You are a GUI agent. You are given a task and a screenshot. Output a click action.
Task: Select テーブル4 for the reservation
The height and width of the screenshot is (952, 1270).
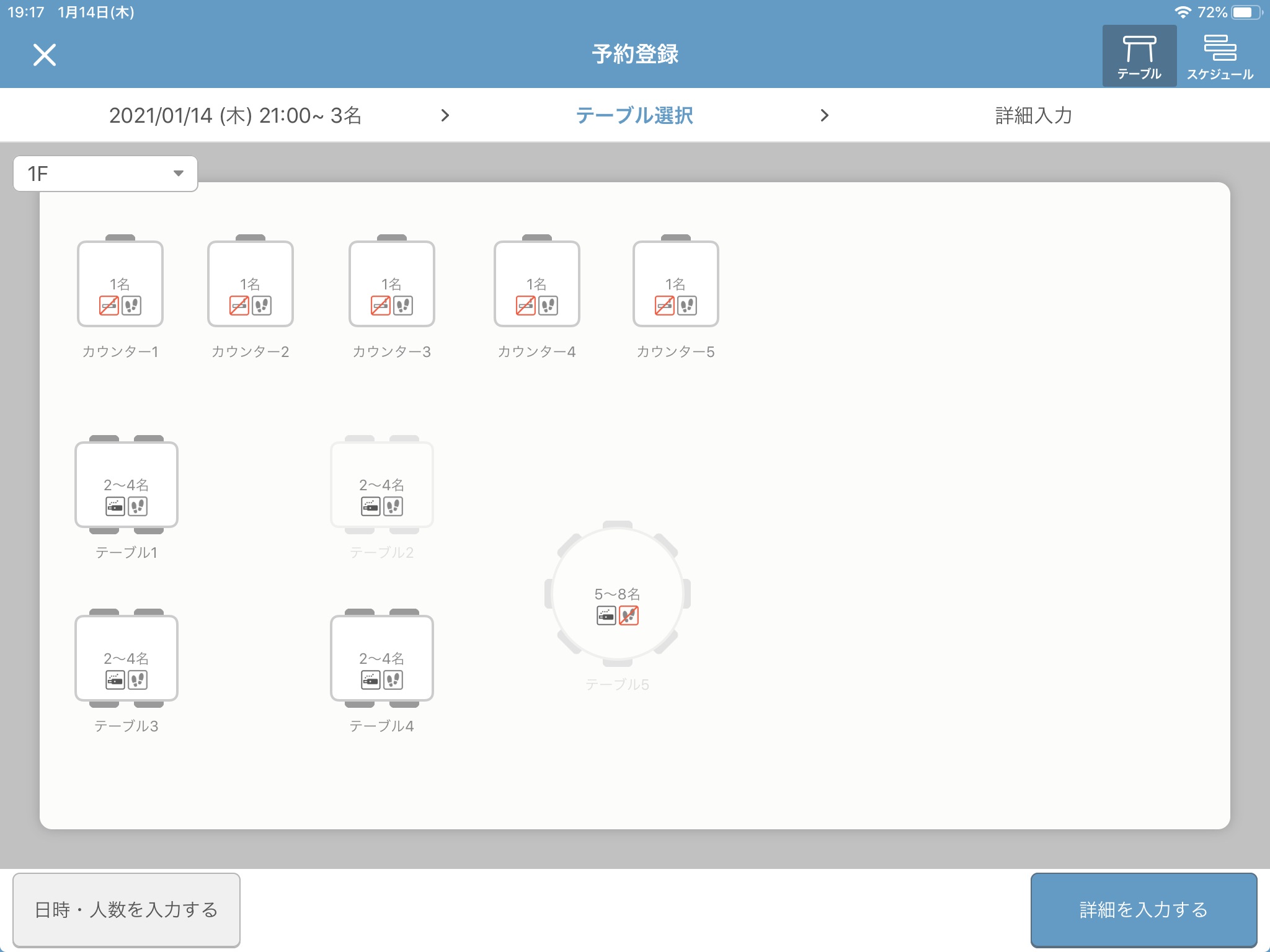[x=382, y=658]
